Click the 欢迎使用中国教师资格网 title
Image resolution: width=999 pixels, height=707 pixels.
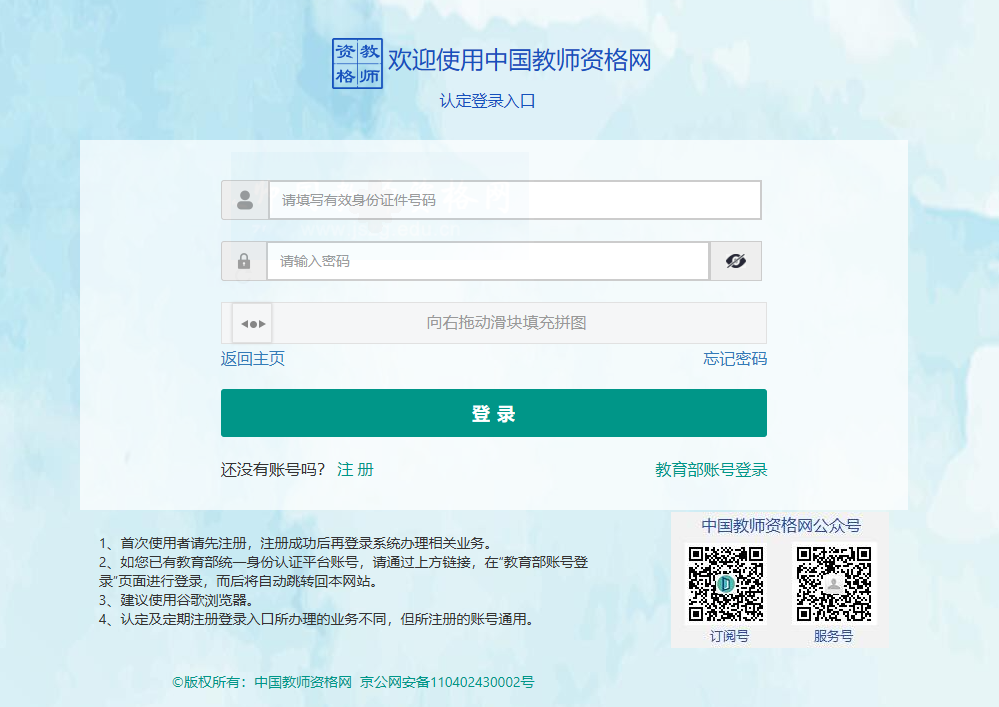[x=519, y=60]
